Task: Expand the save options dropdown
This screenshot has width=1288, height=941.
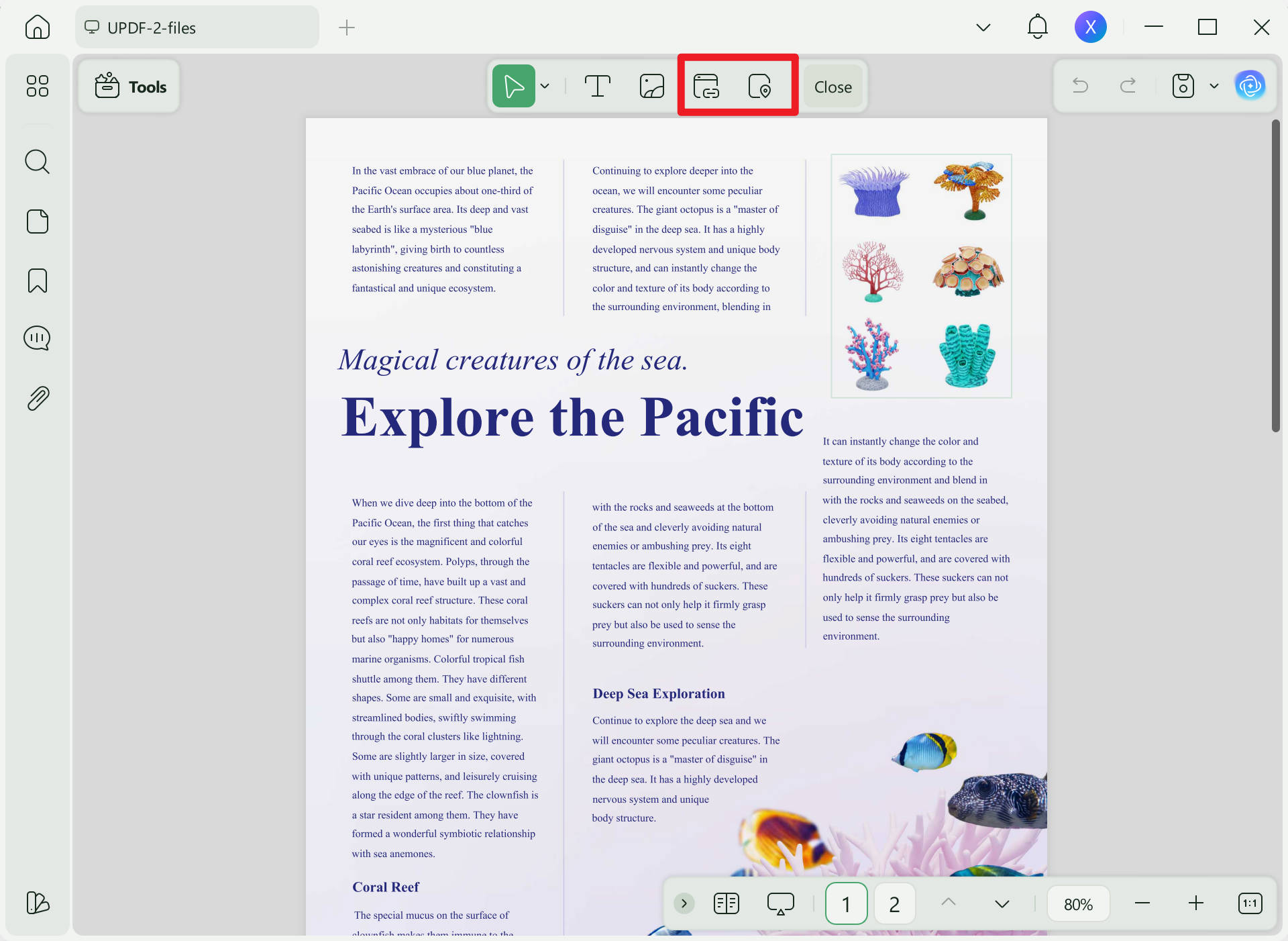Action: 1214,86
